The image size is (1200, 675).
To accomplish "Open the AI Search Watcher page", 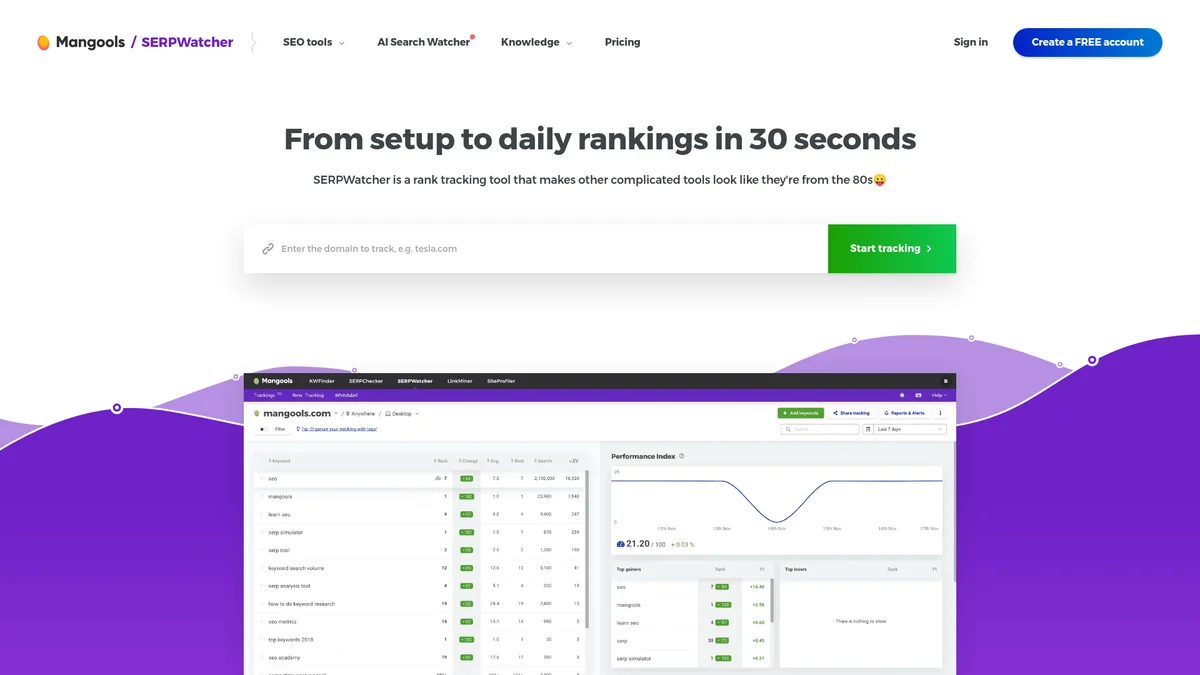I will tap(424, 42).
